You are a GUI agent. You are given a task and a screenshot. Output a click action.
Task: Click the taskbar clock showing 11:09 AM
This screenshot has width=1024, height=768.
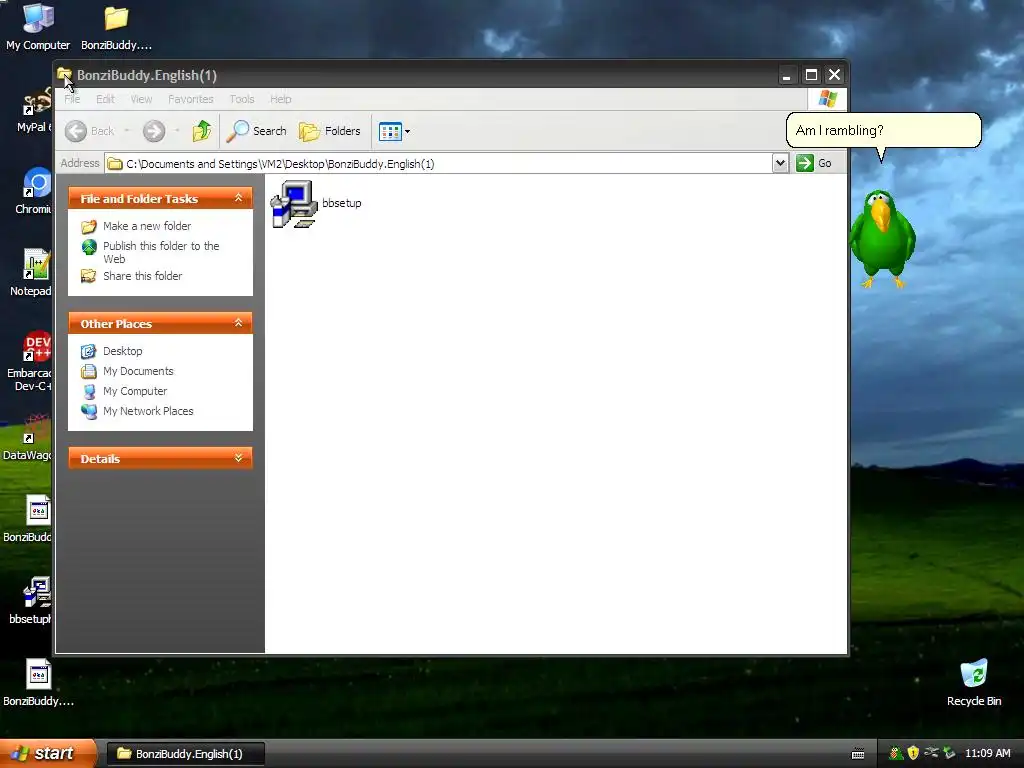click(x=987, y=754)
